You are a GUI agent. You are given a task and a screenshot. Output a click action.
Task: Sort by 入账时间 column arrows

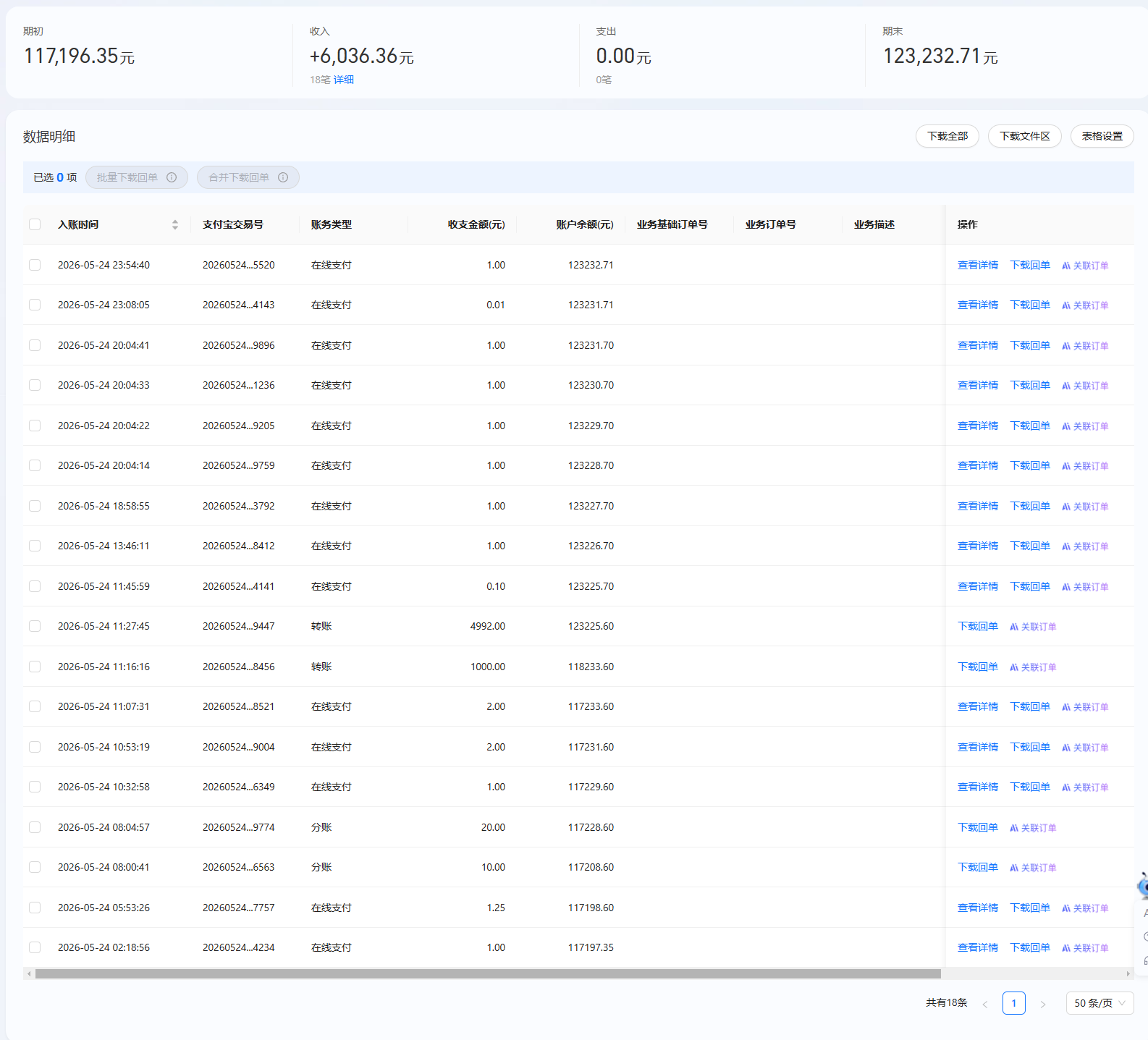point(175,224)
